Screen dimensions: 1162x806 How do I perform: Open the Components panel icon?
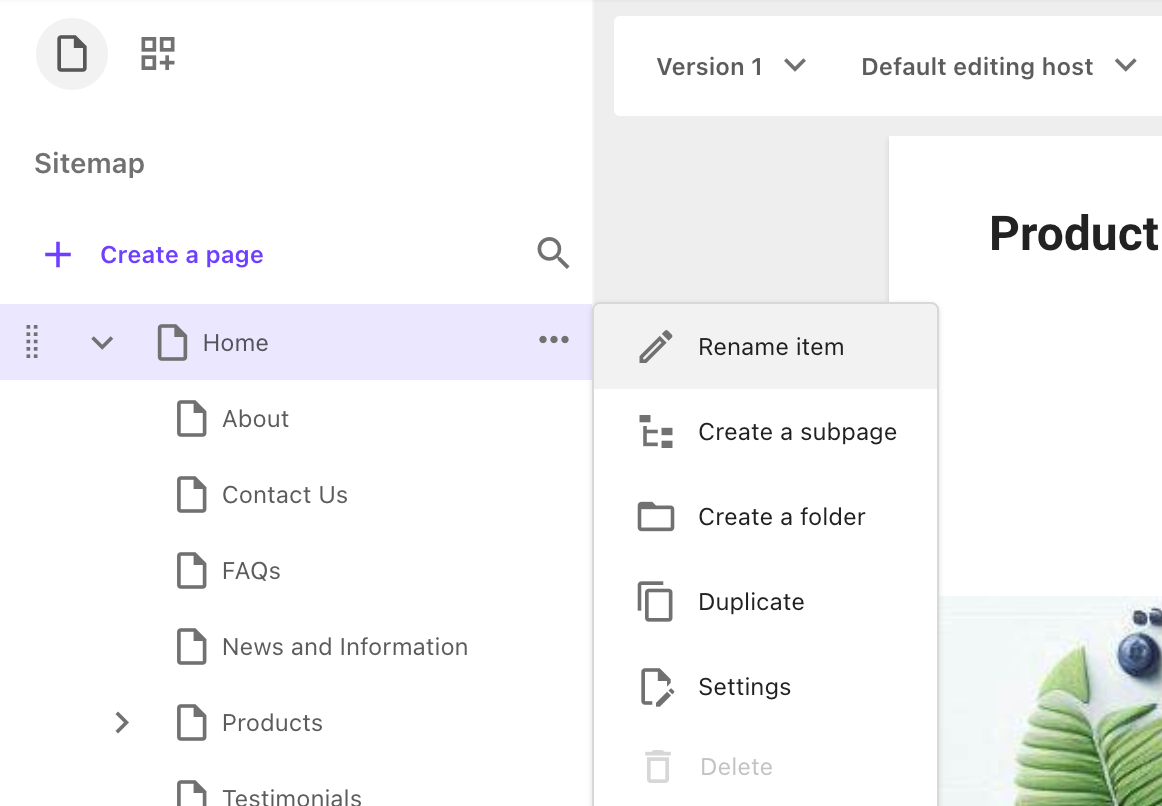[158, 54]
